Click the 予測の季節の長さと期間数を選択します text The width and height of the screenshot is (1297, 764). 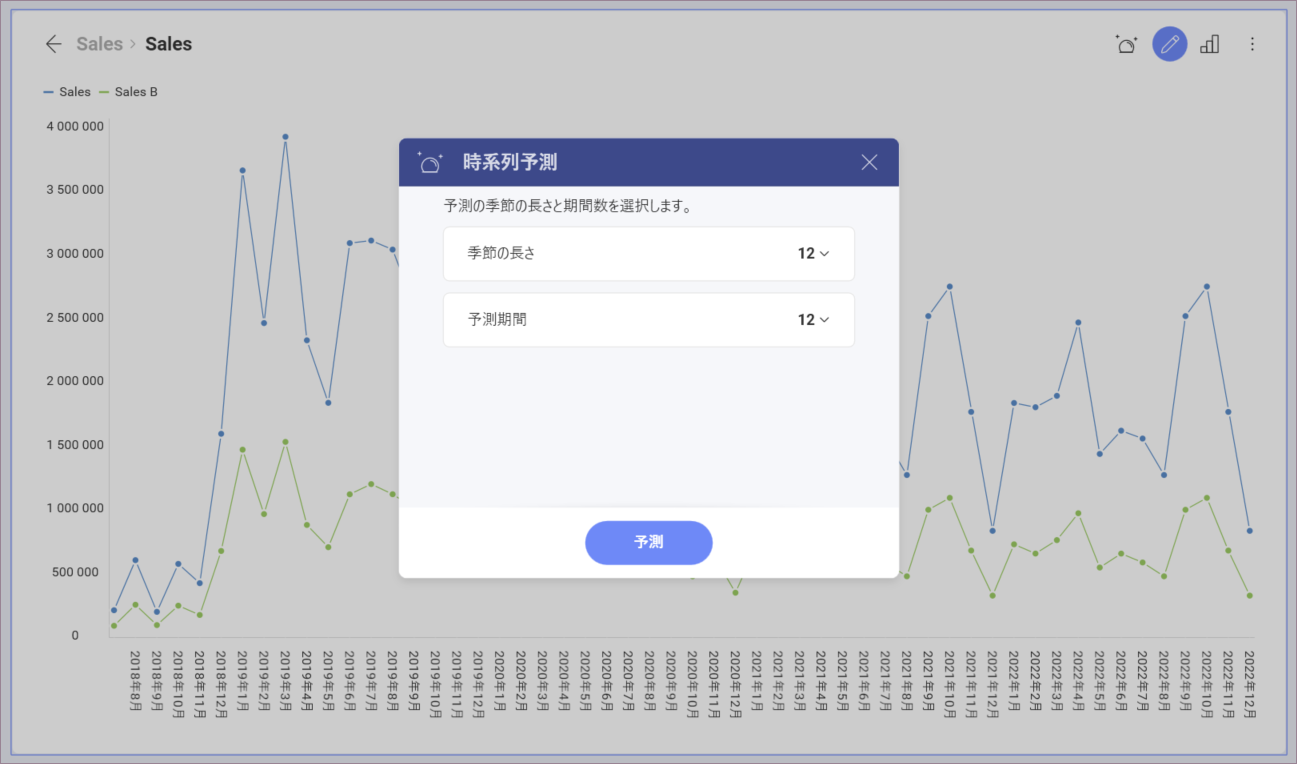pyautogui.click(x=568, y=207)
